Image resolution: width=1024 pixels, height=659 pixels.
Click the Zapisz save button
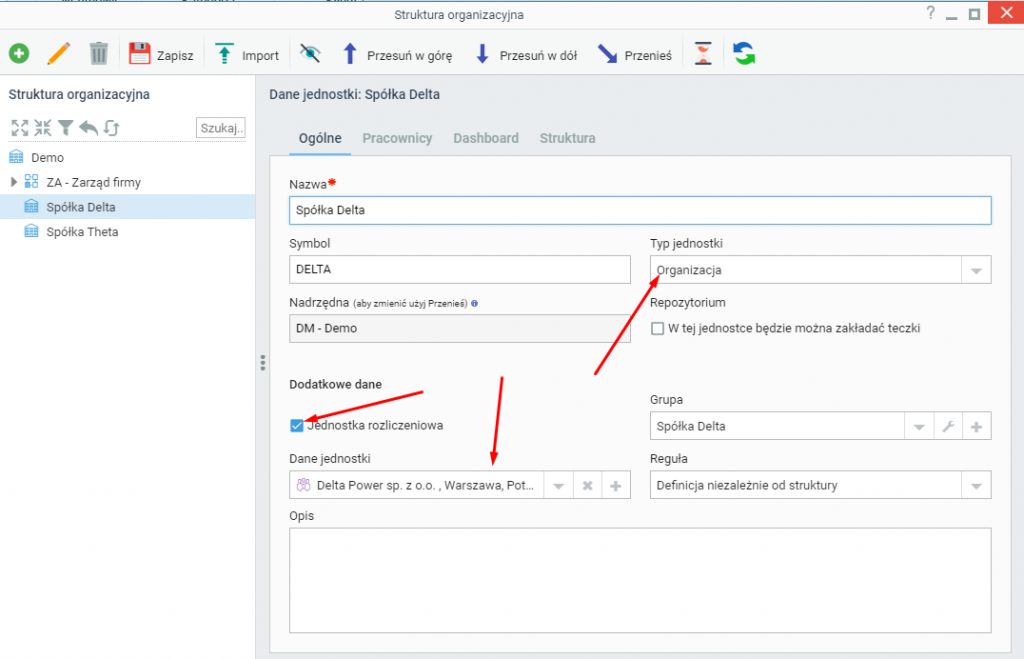point(162,55)
